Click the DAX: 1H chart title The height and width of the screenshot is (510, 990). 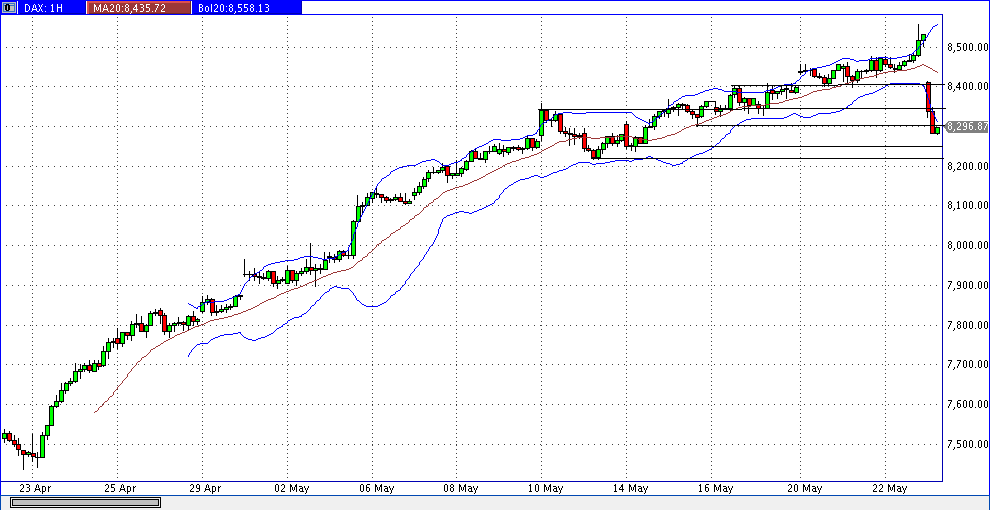(43, 8)
